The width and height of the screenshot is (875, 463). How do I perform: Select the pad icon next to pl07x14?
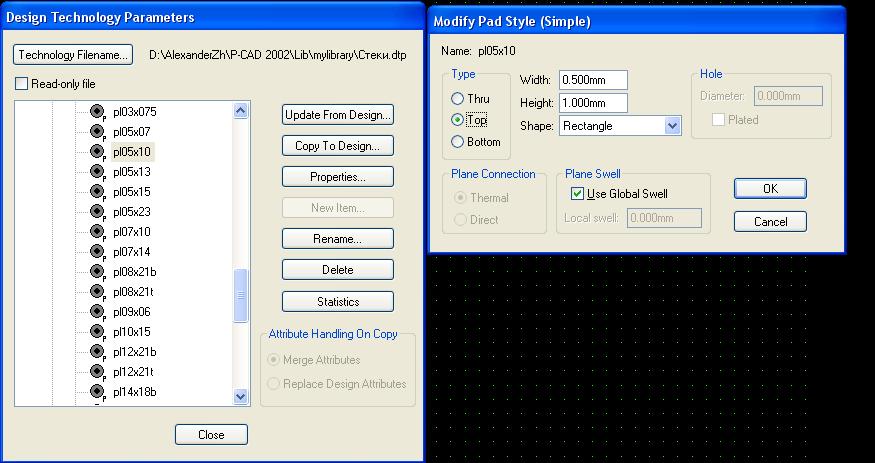[x=98, y=252]
